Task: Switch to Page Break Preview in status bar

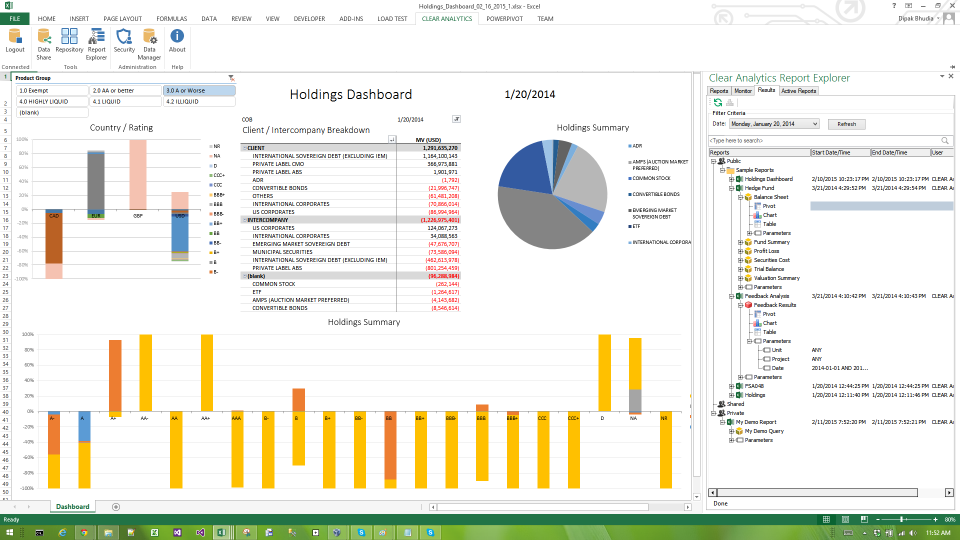Action: pos(864,519)
